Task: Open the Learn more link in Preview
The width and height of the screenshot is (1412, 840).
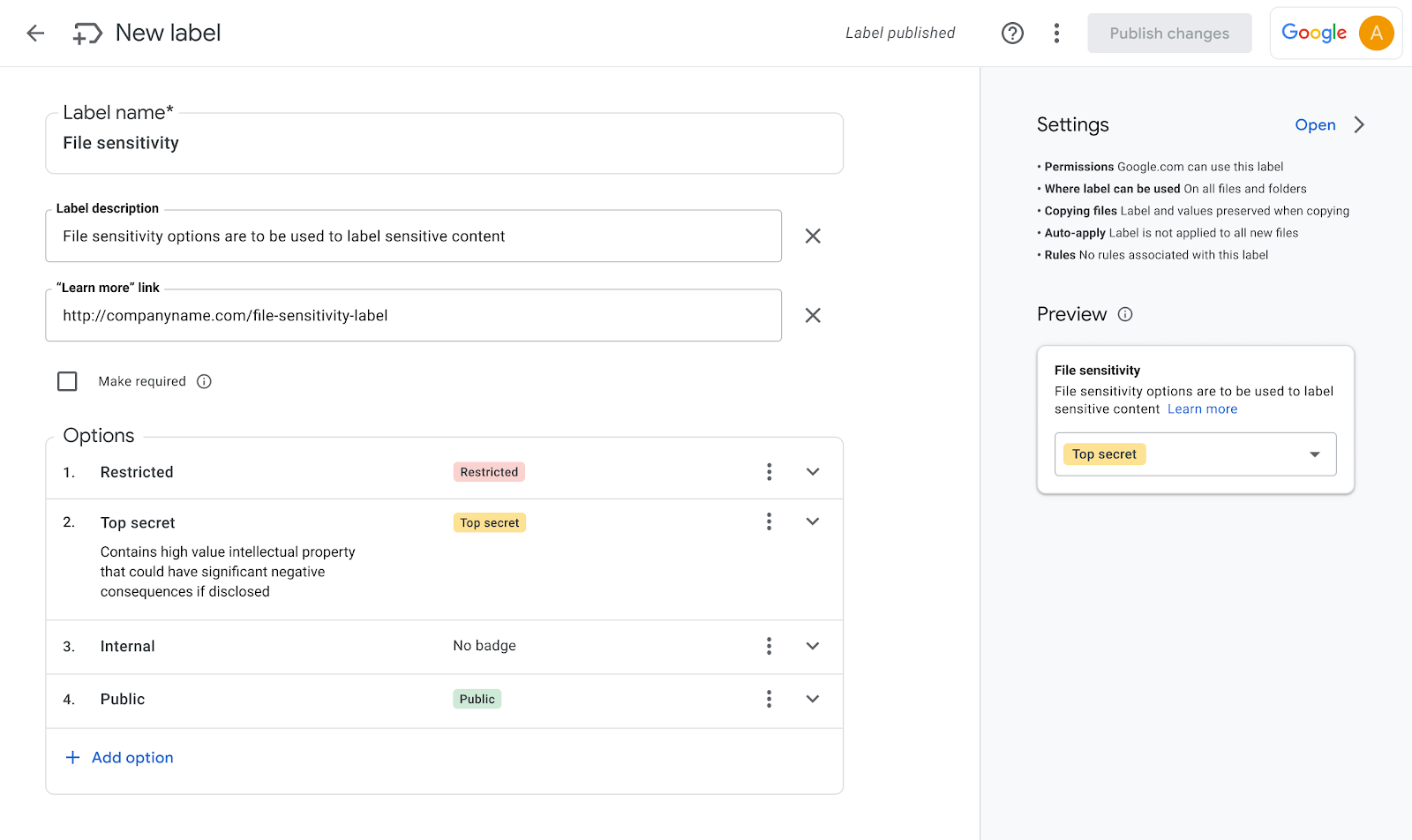Action: [1202, 409]
